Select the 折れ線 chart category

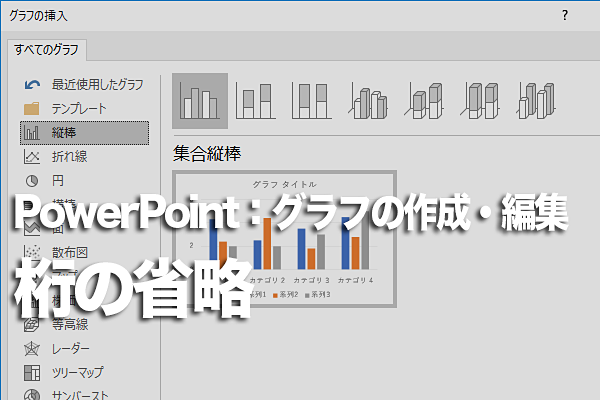pos(84,157)
